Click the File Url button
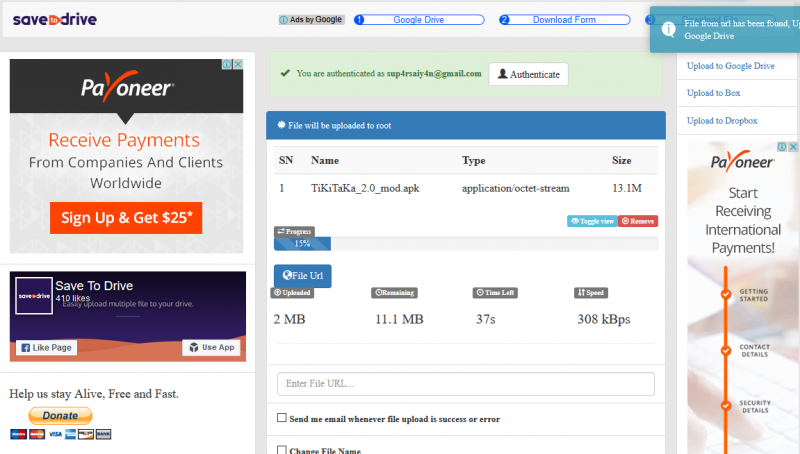The image size is (800, 454). click(303, 276)
